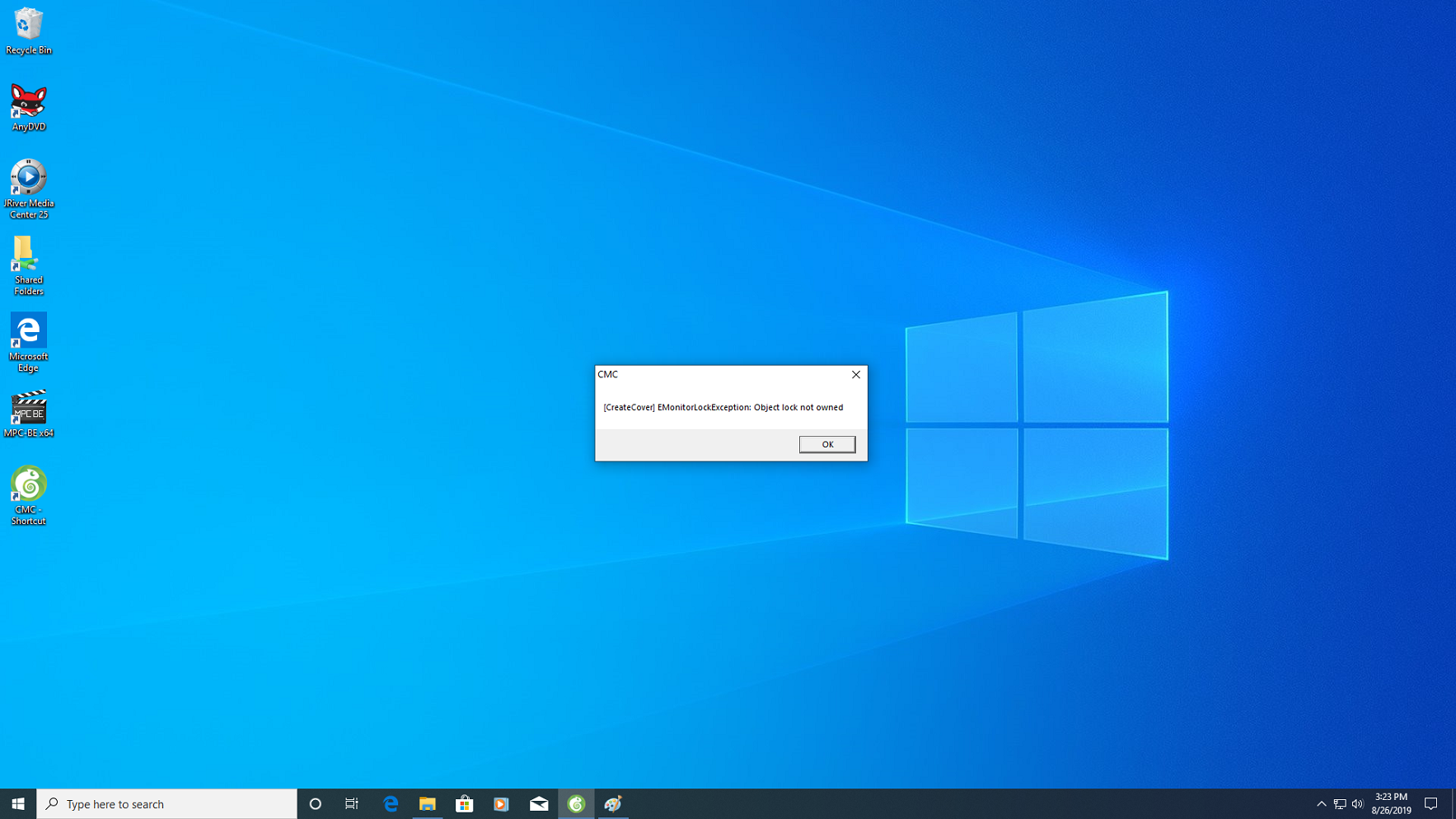
Task: Open the Windows Start menu
Action: 18,804
